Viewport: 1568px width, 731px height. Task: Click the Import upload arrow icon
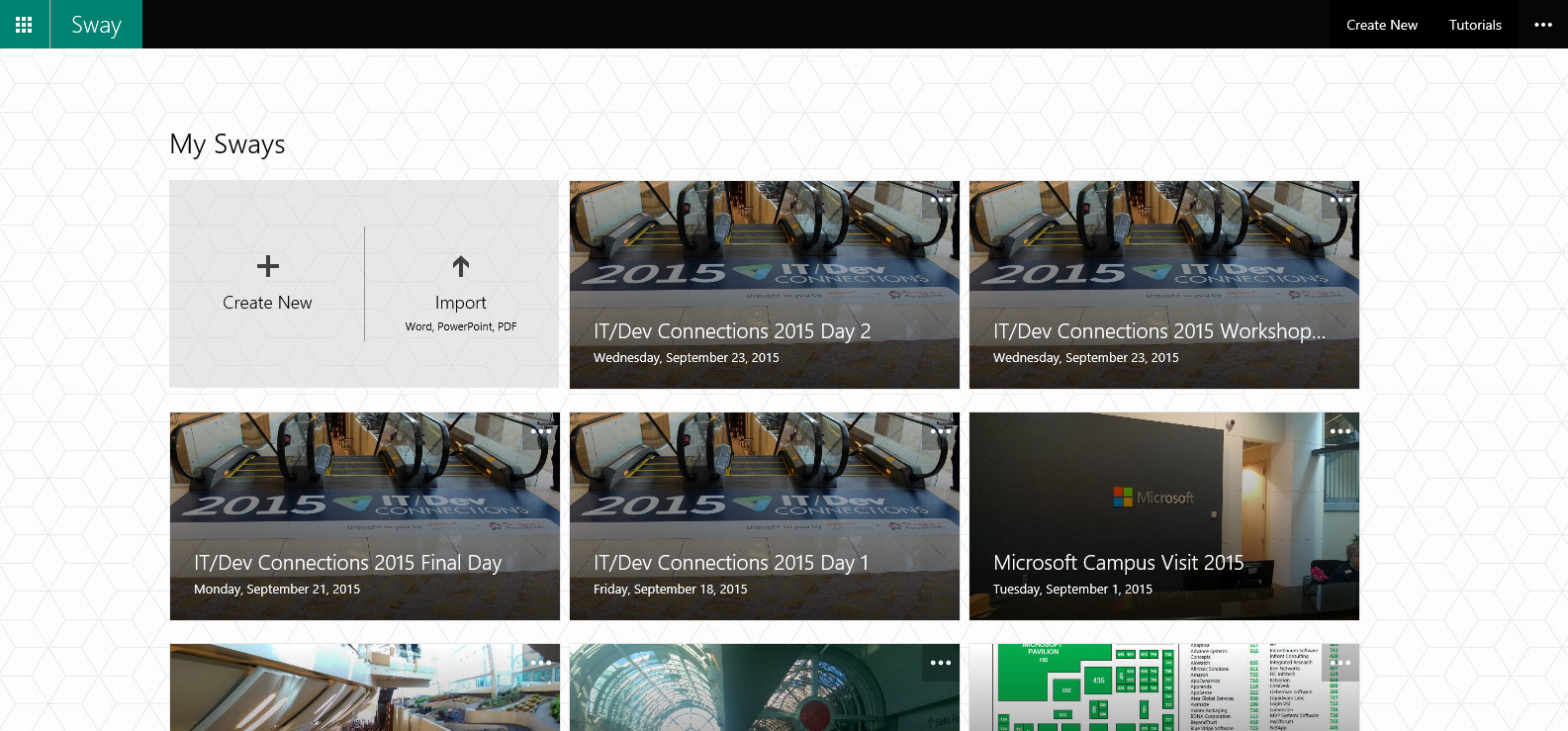pos(460,266)
